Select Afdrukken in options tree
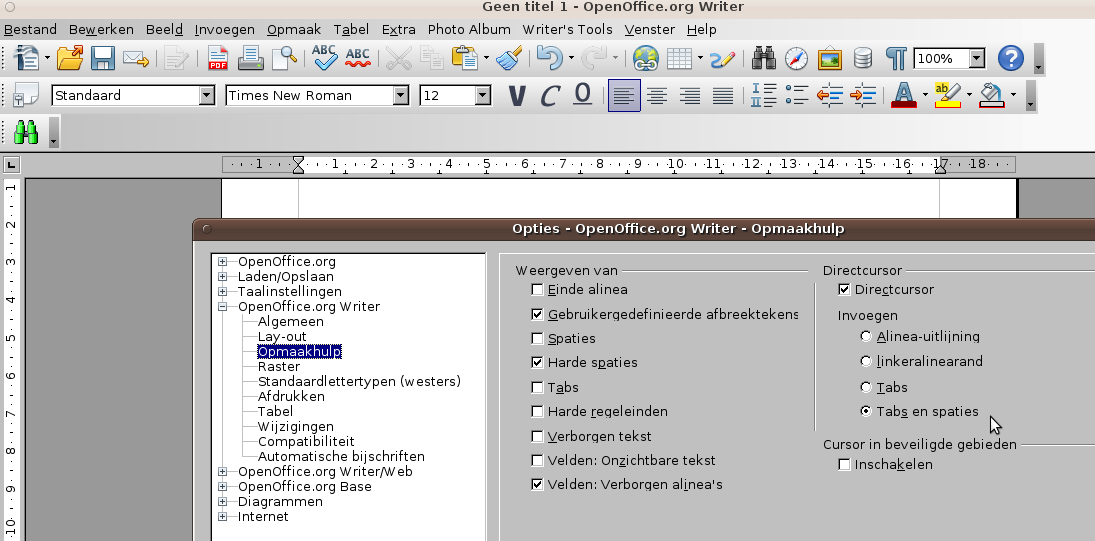Viewport: 1095px width, 541px height. point(291,396)
